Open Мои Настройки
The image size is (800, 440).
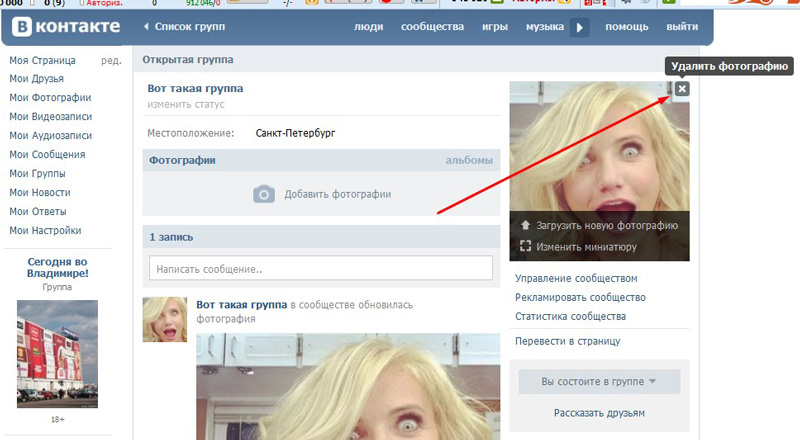(45, 230)
